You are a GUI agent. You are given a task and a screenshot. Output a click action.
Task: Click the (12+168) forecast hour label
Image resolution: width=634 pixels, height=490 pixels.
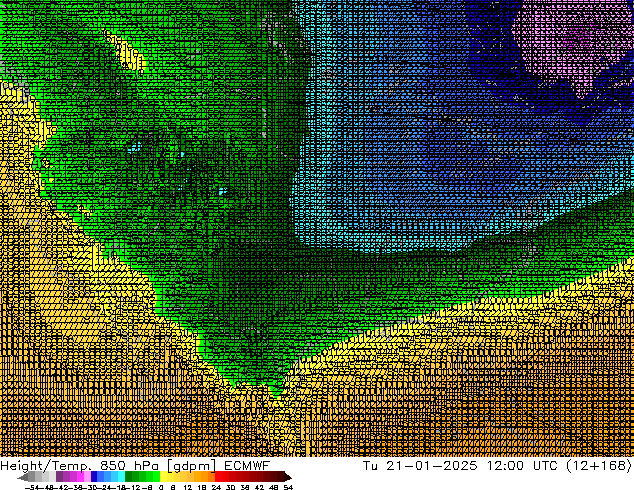599,465
